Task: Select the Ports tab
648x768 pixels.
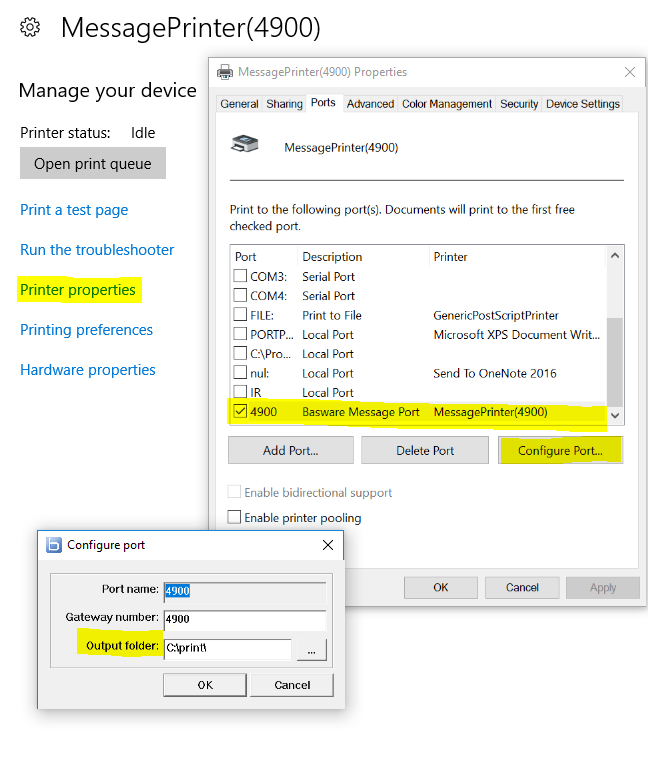Action: pos(323,102)
